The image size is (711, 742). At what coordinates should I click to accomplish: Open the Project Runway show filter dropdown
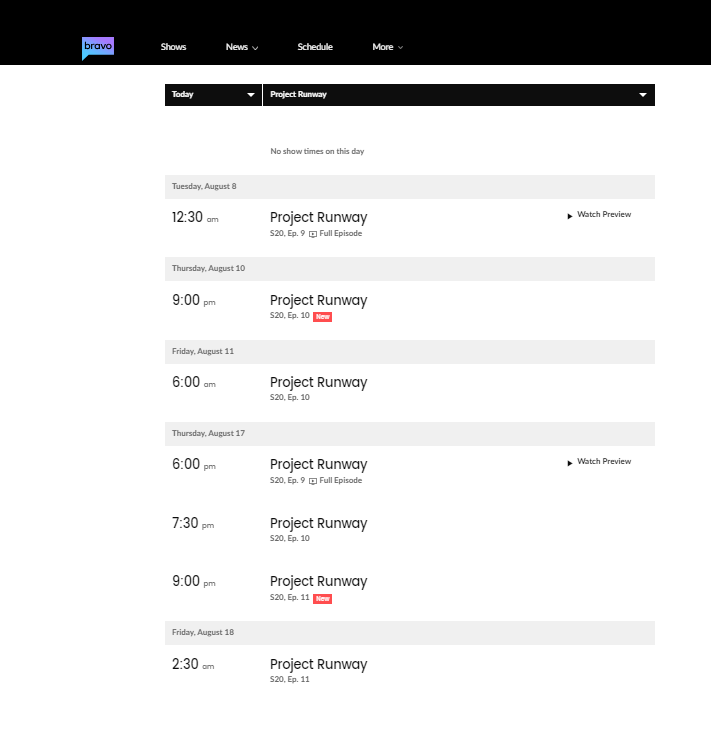[459, 95]
